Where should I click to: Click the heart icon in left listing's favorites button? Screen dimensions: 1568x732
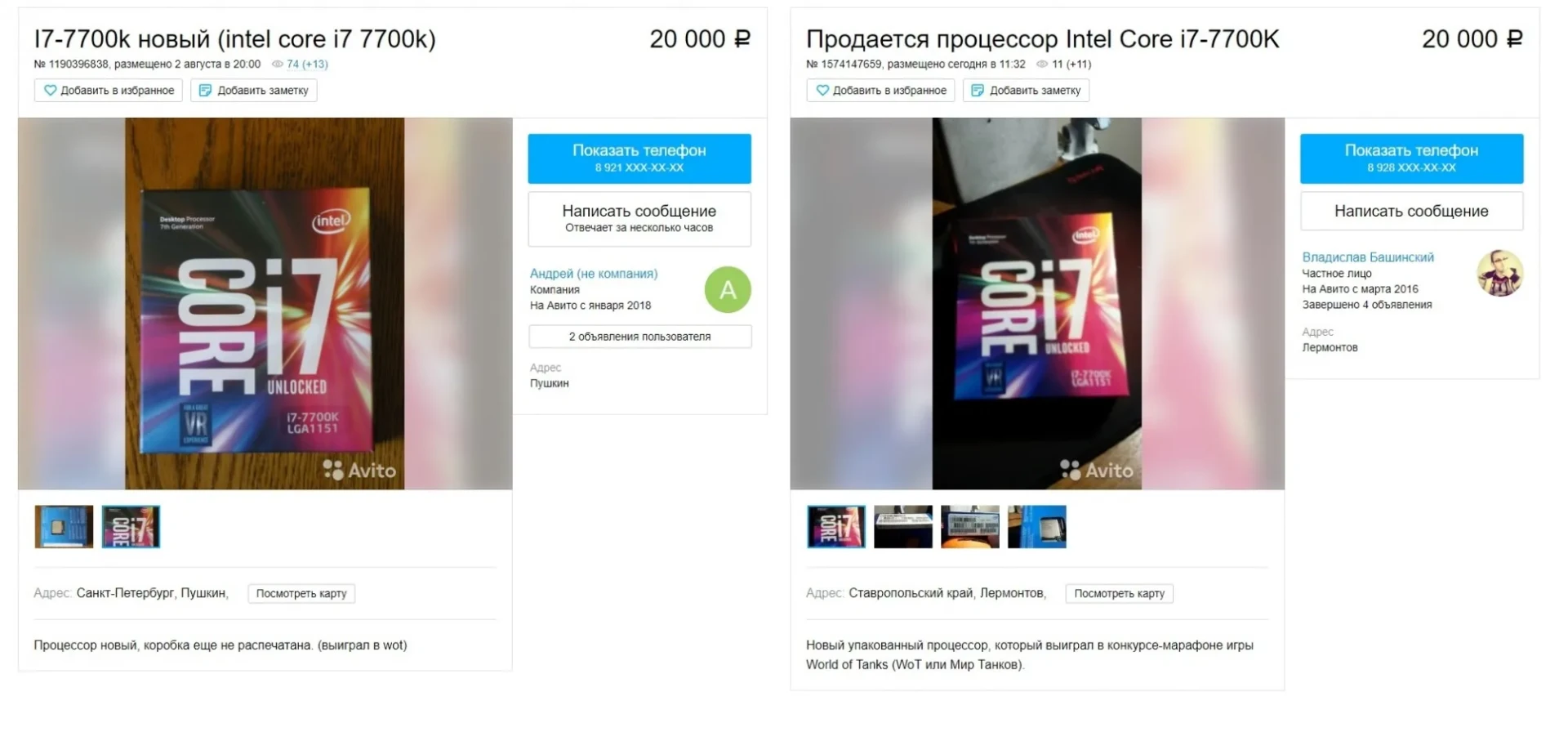click(x=50, y=91)
